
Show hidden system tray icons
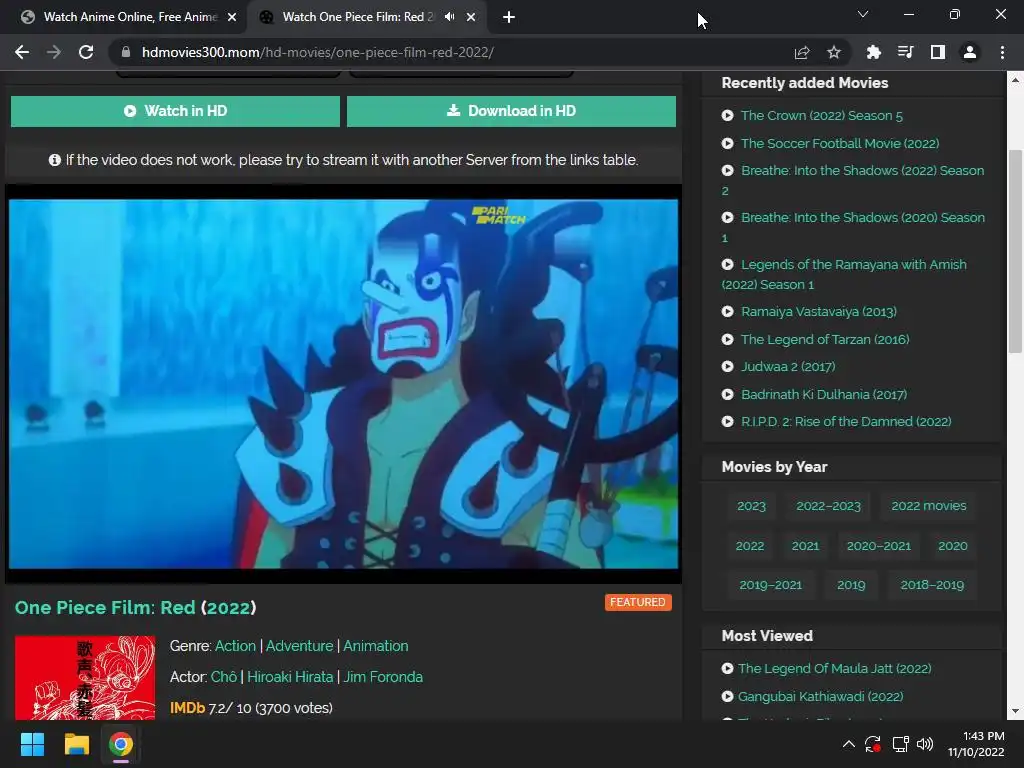click(848, 744)
